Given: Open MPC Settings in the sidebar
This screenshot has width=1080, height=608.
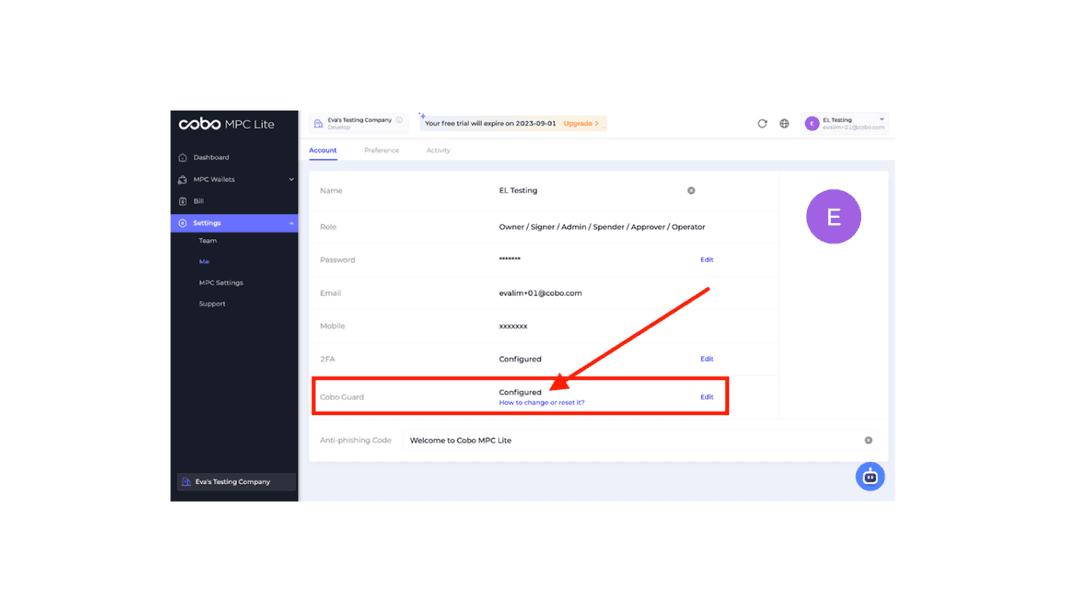Looking at the screenshot, I should (x=221, y=283).
